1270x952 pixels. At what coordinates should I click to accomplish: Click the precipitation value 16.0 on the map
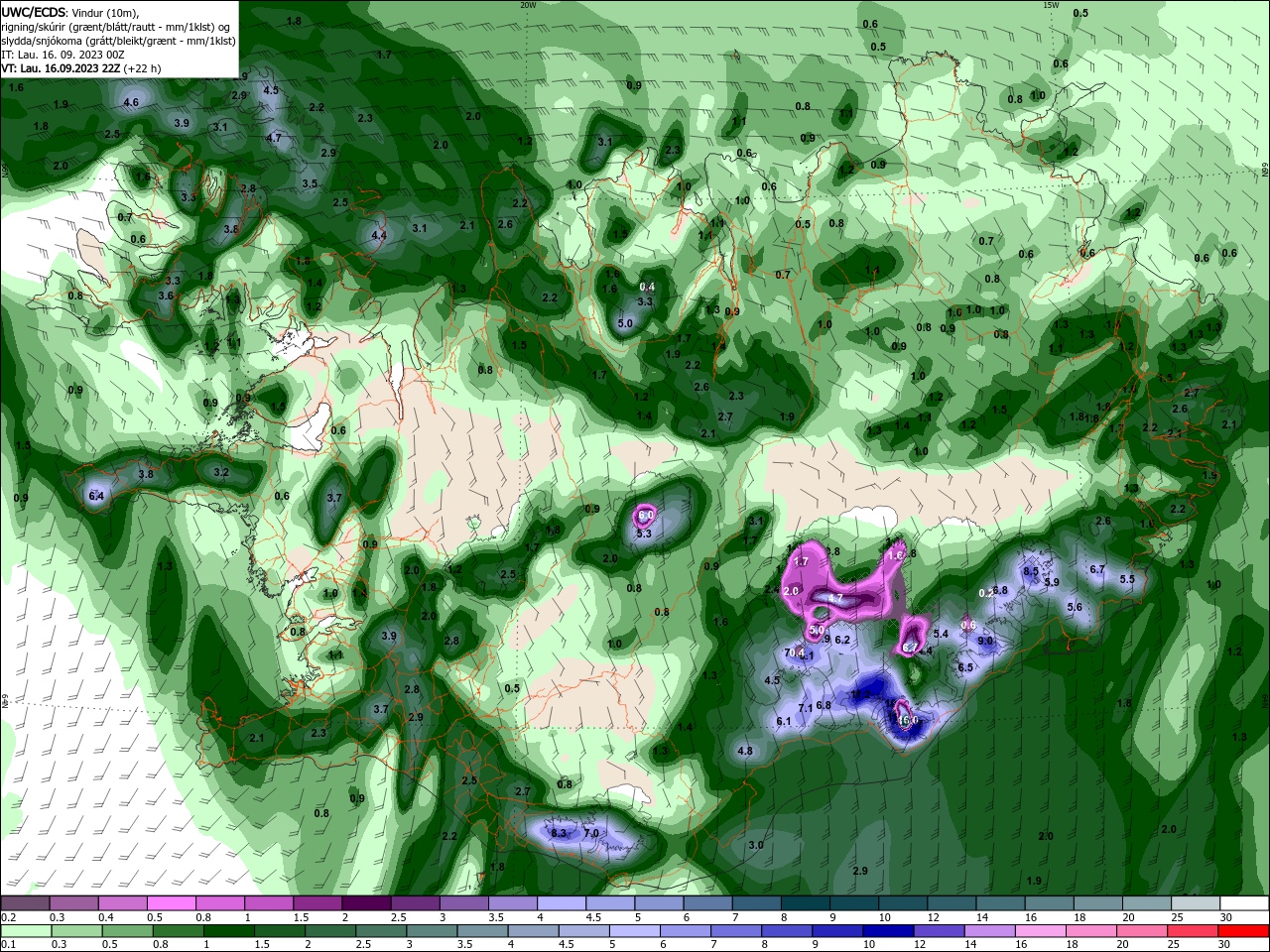[907, 720]
